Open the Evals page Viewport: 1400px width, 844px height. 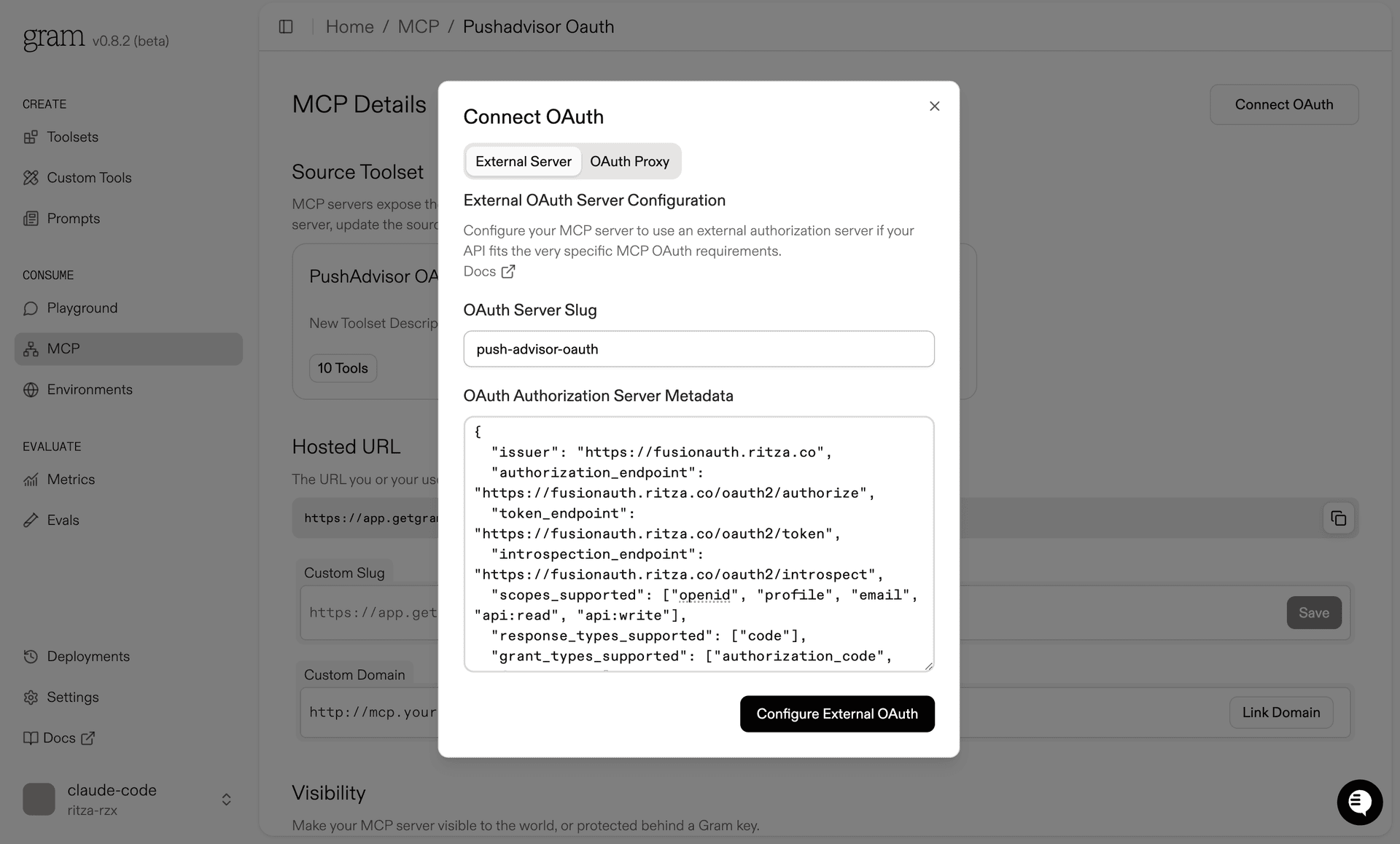coord(63,520)
